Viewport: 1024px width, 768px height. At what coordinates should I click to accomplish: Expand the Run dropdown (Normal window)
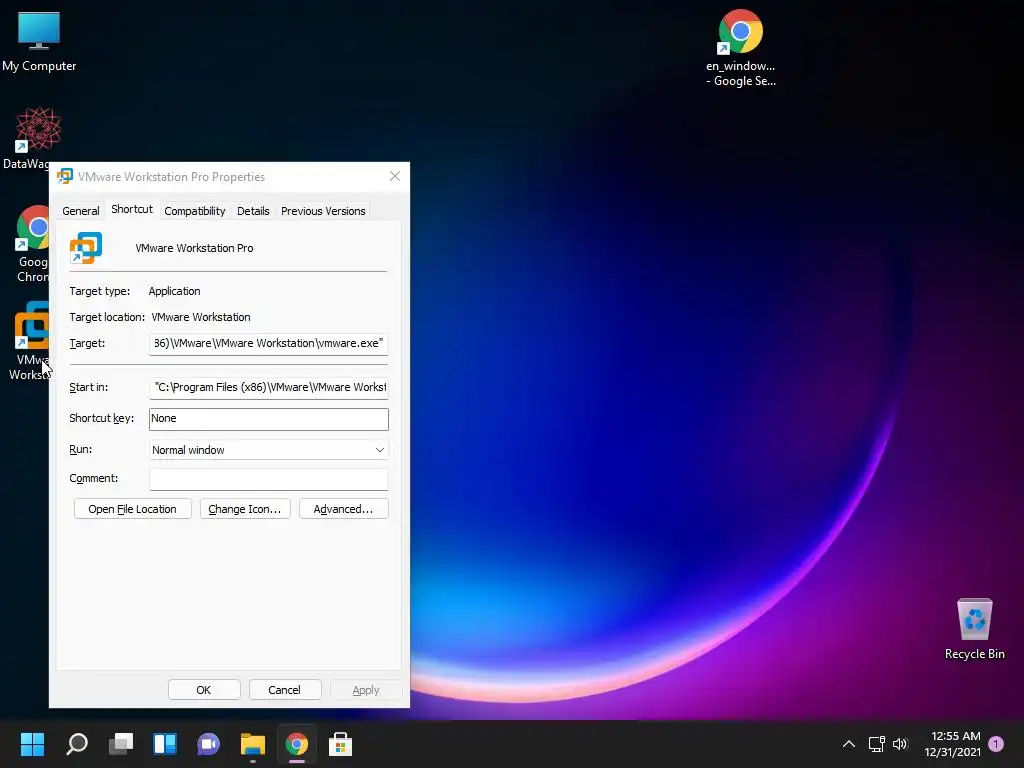[268, 450]
